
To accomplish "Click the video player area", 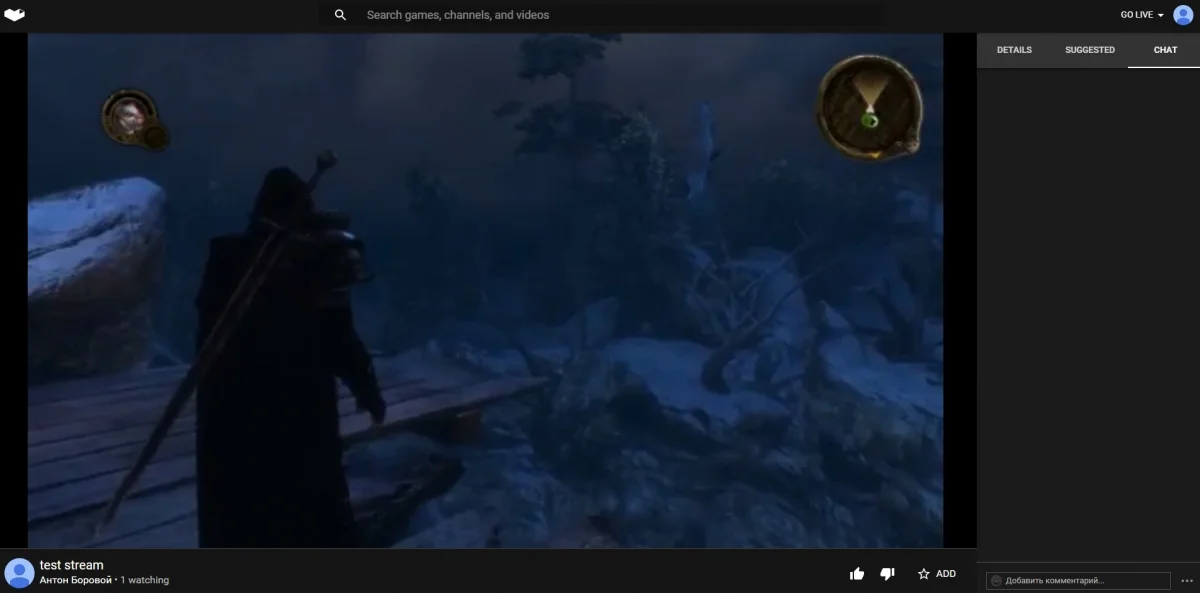I will [x=486, y=290].
